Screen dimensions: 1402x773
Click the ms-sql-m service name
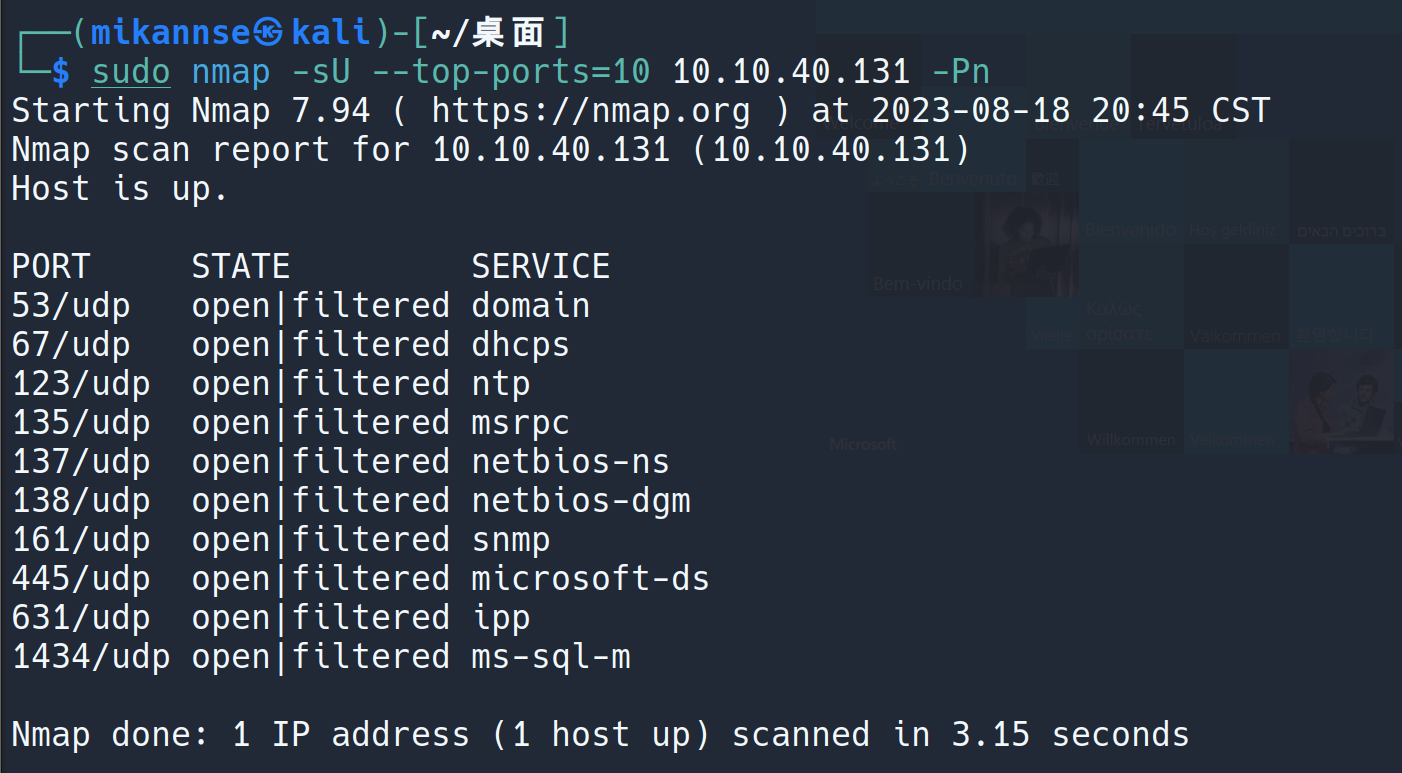click(x=550, y=656)
